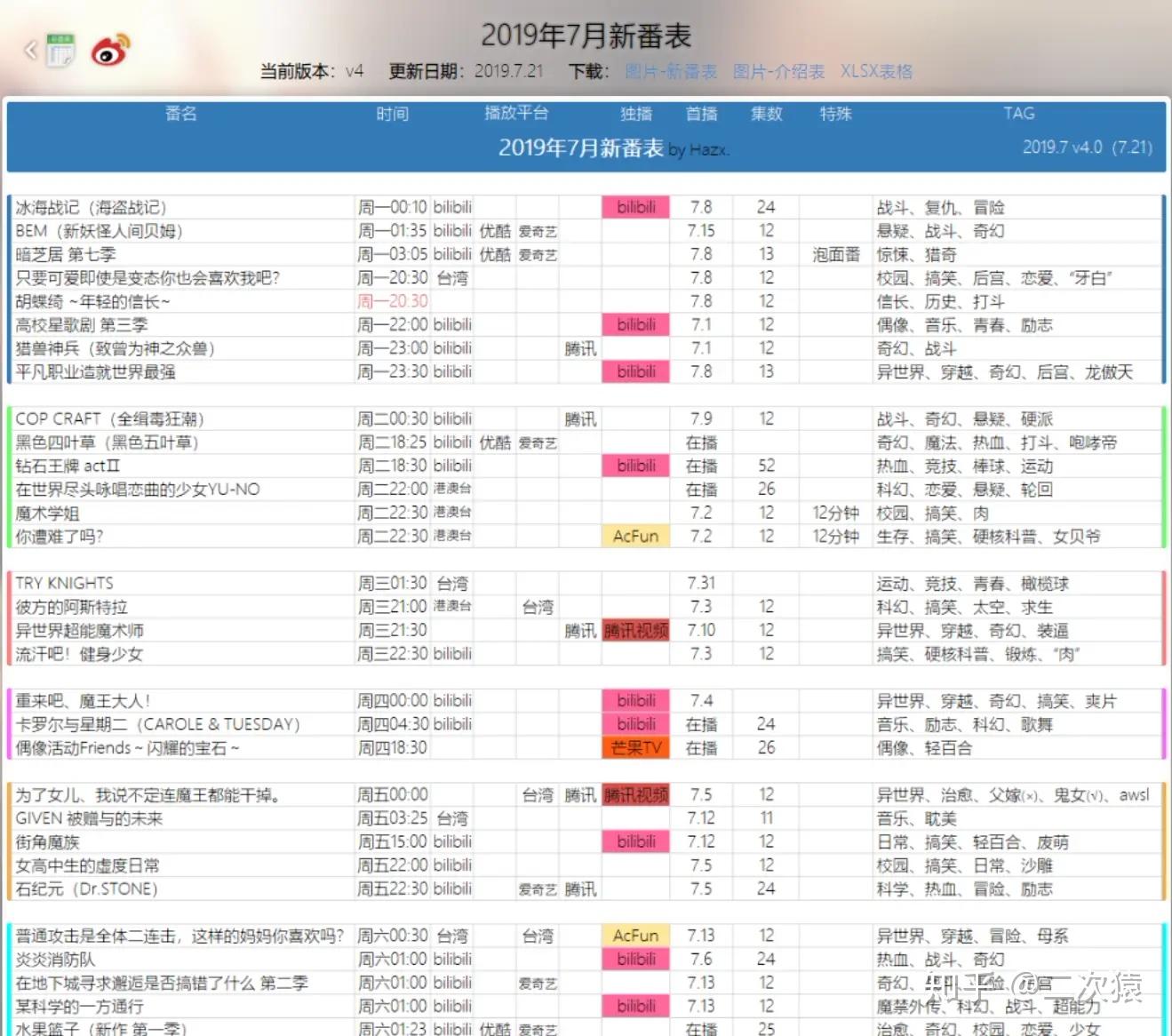Click 腾讯视频 badge in 异世界超能魔术师 row
Screen dimensions: 1172x1036
[636, 631]
